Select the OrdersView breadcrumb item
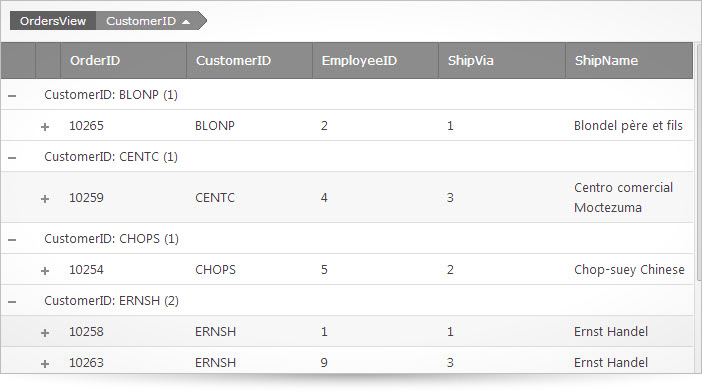The width and height of the screenshot is (702, 392). point(53,21)
